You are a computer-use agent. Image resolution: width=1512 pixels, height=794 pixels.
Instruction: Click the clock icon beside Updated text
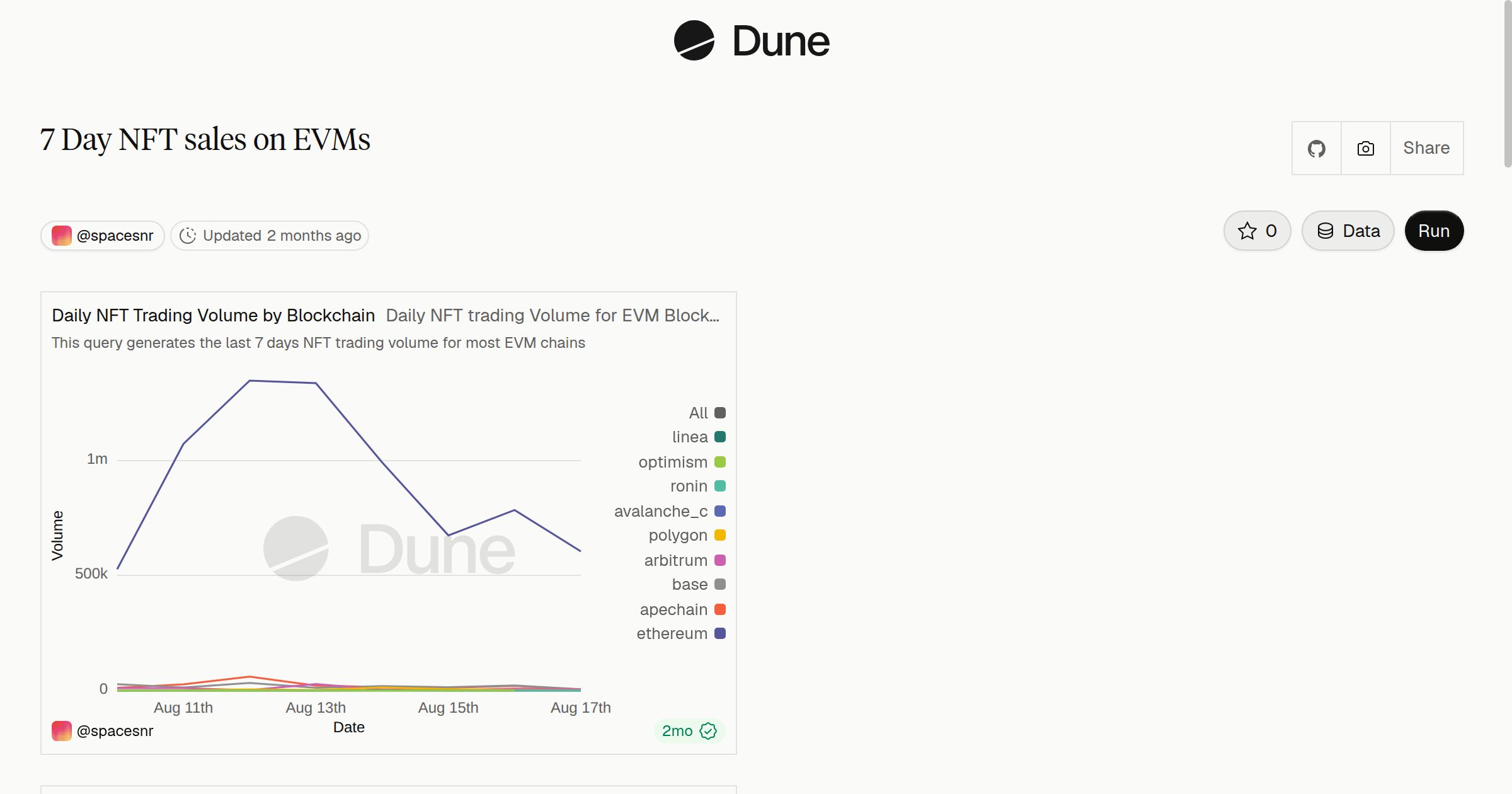point(188,236)
